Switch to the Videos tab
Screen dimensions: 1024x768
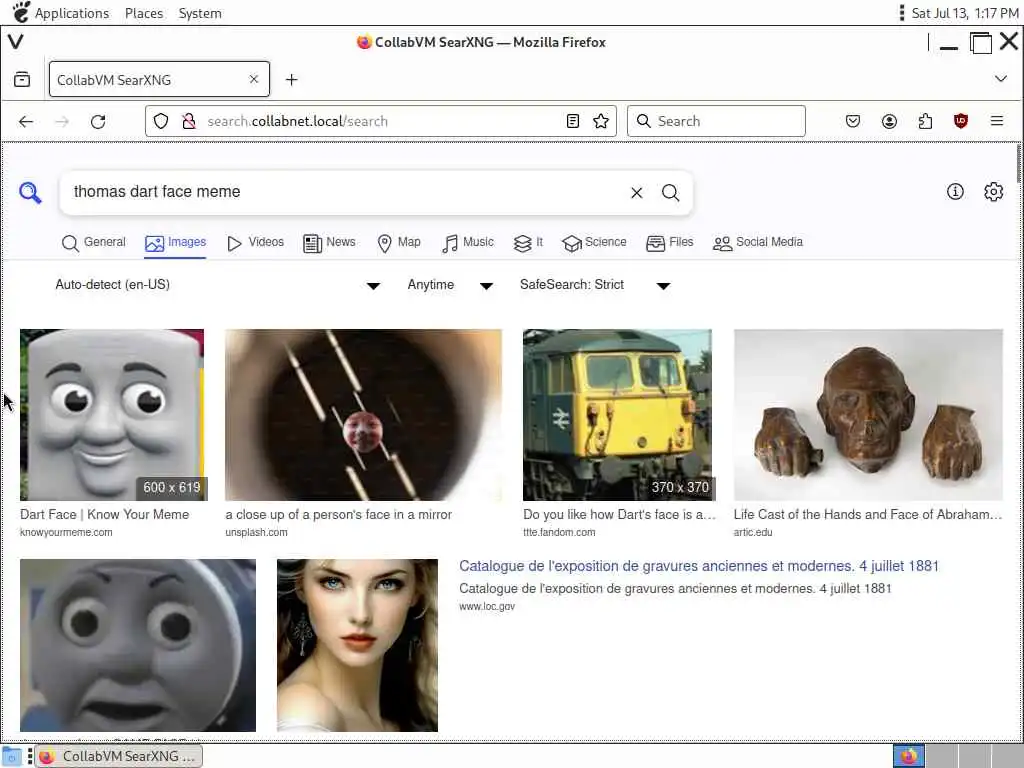click(255, 243)
